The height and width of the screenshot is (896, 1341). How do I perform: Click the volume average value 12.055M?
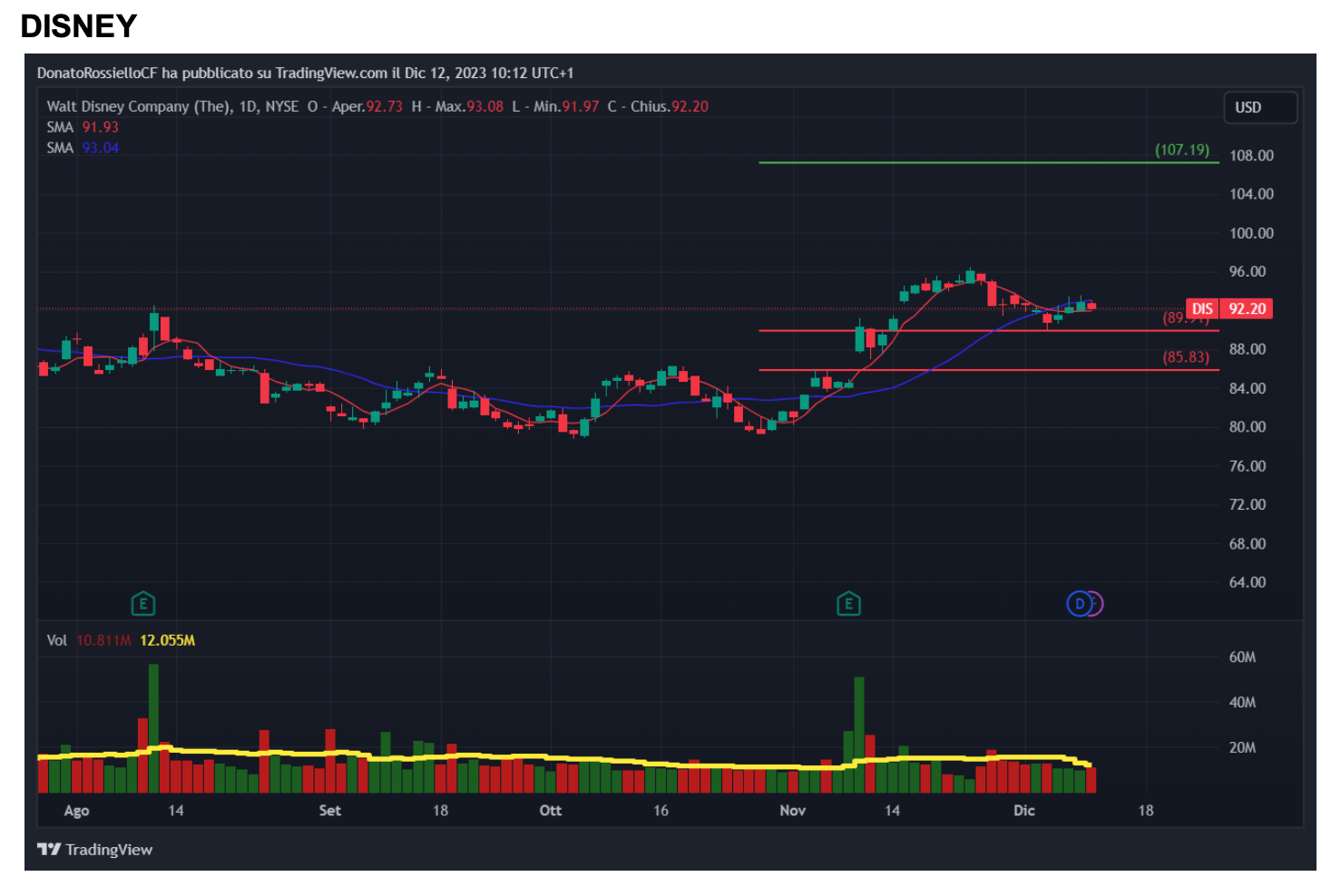(x=168, y=640)
